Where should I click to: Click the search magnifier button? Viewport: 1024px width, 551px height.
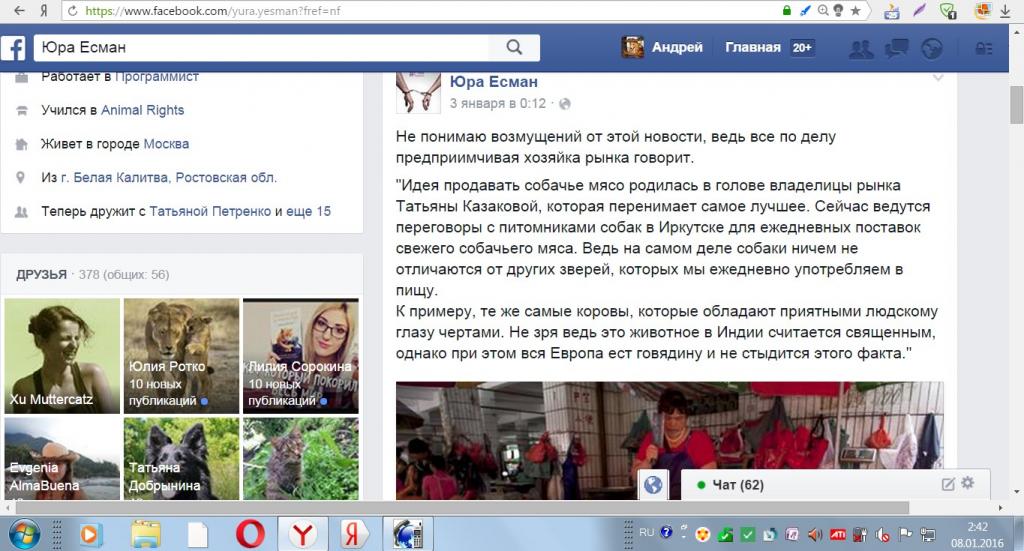(514, 47)
